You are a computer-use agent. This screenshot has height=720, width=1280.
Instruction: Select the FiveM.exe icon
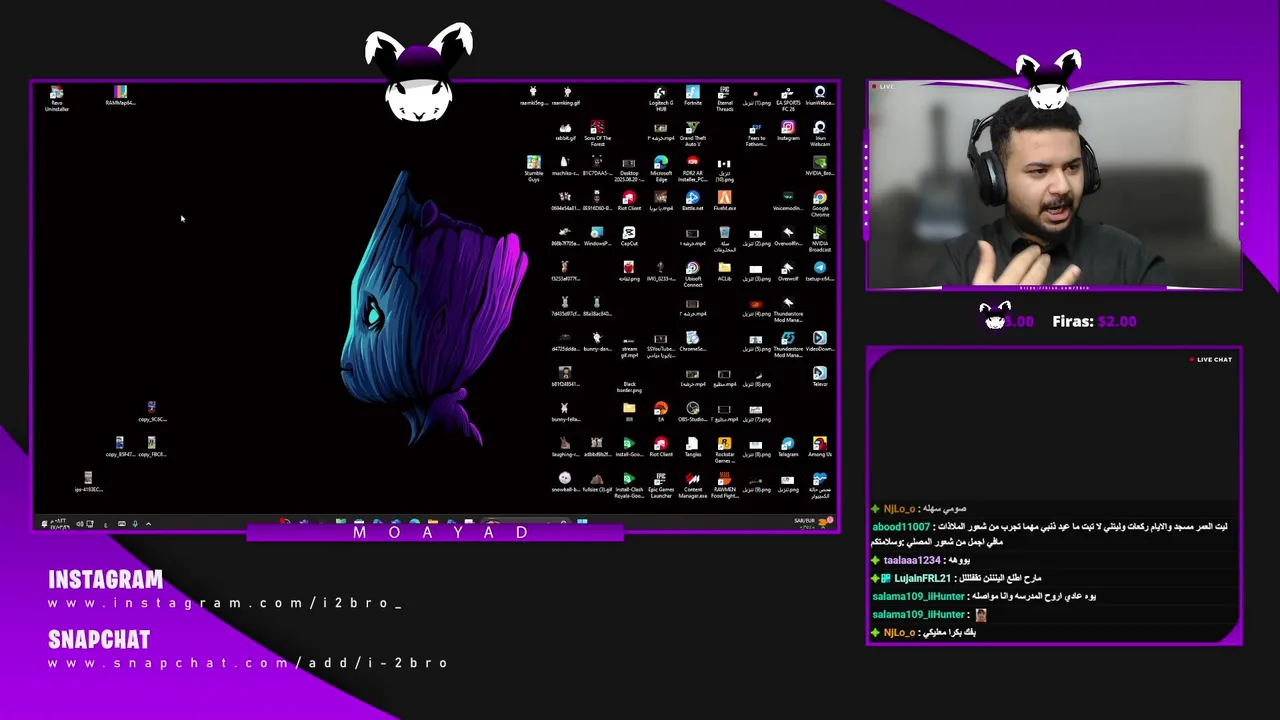[724, 201]
